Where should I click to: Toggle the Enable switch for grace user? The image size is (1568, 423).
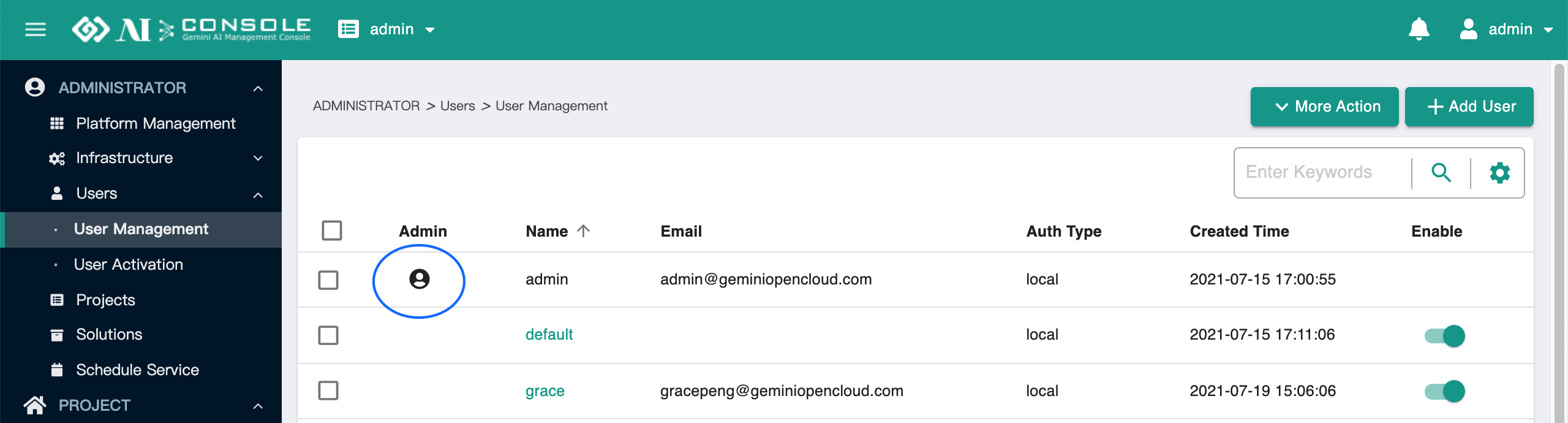(1445, 391)
